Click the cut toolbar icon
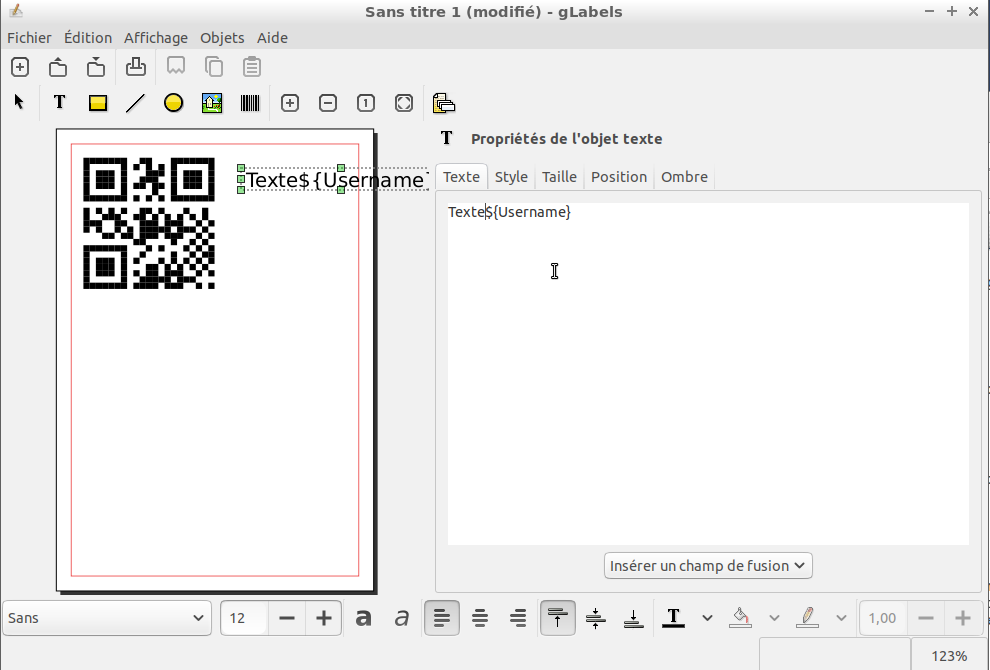Screen dimensions: 990x670 176,67
